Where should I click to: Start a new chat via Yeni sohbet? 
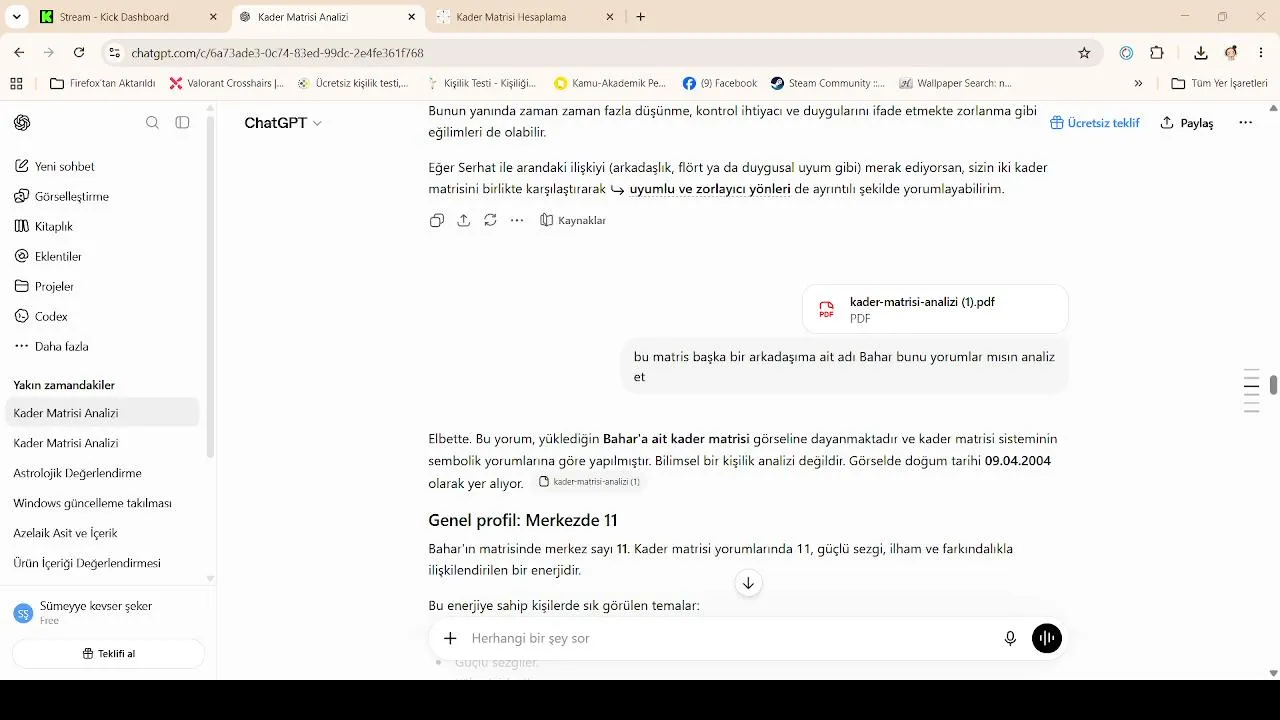tap(102, 166)
